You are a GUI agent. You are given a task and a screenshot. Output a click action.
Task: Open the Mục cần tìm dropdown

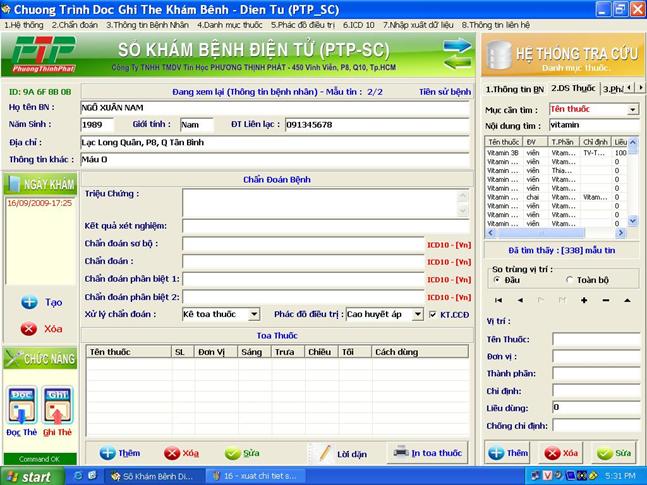tap(632, 109)
